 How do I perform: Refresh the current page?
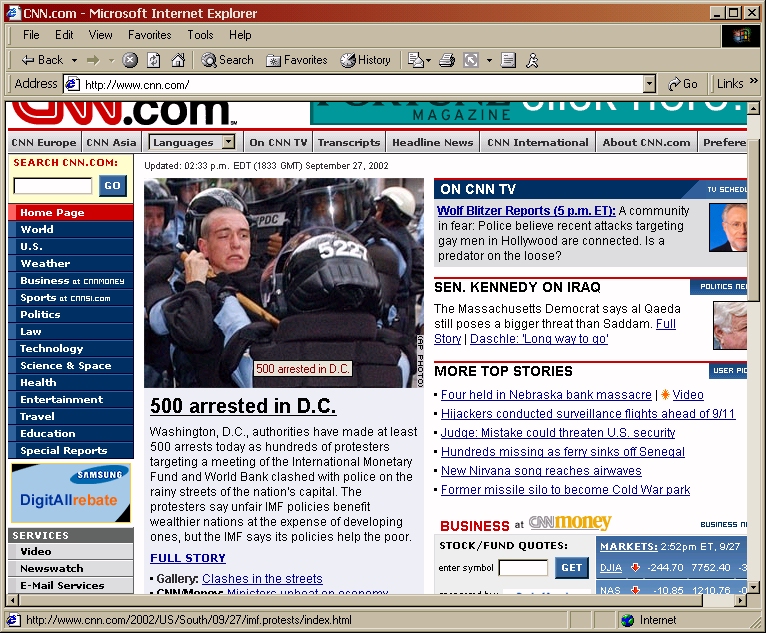coord(154,60)
